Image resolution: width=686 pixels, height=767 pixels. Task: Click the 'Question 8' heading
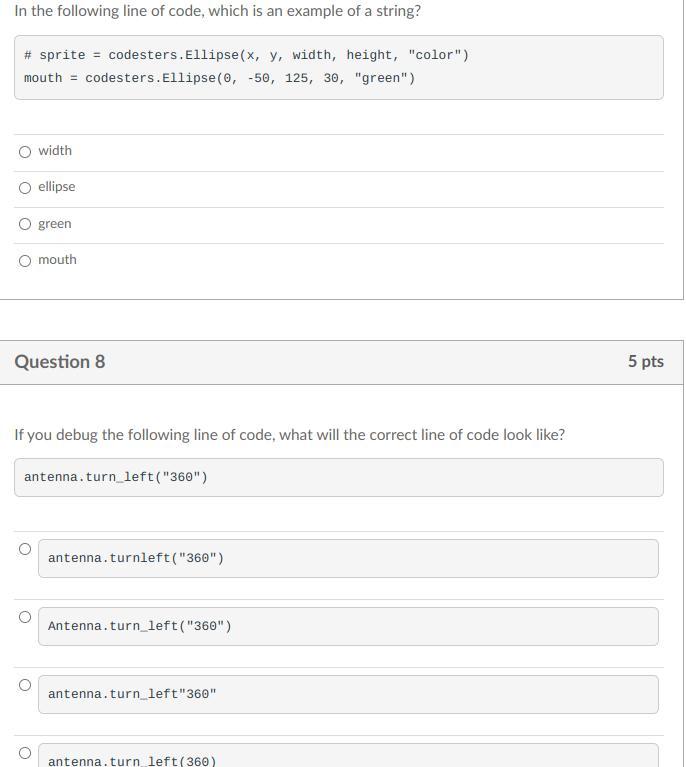pos(60,362)
